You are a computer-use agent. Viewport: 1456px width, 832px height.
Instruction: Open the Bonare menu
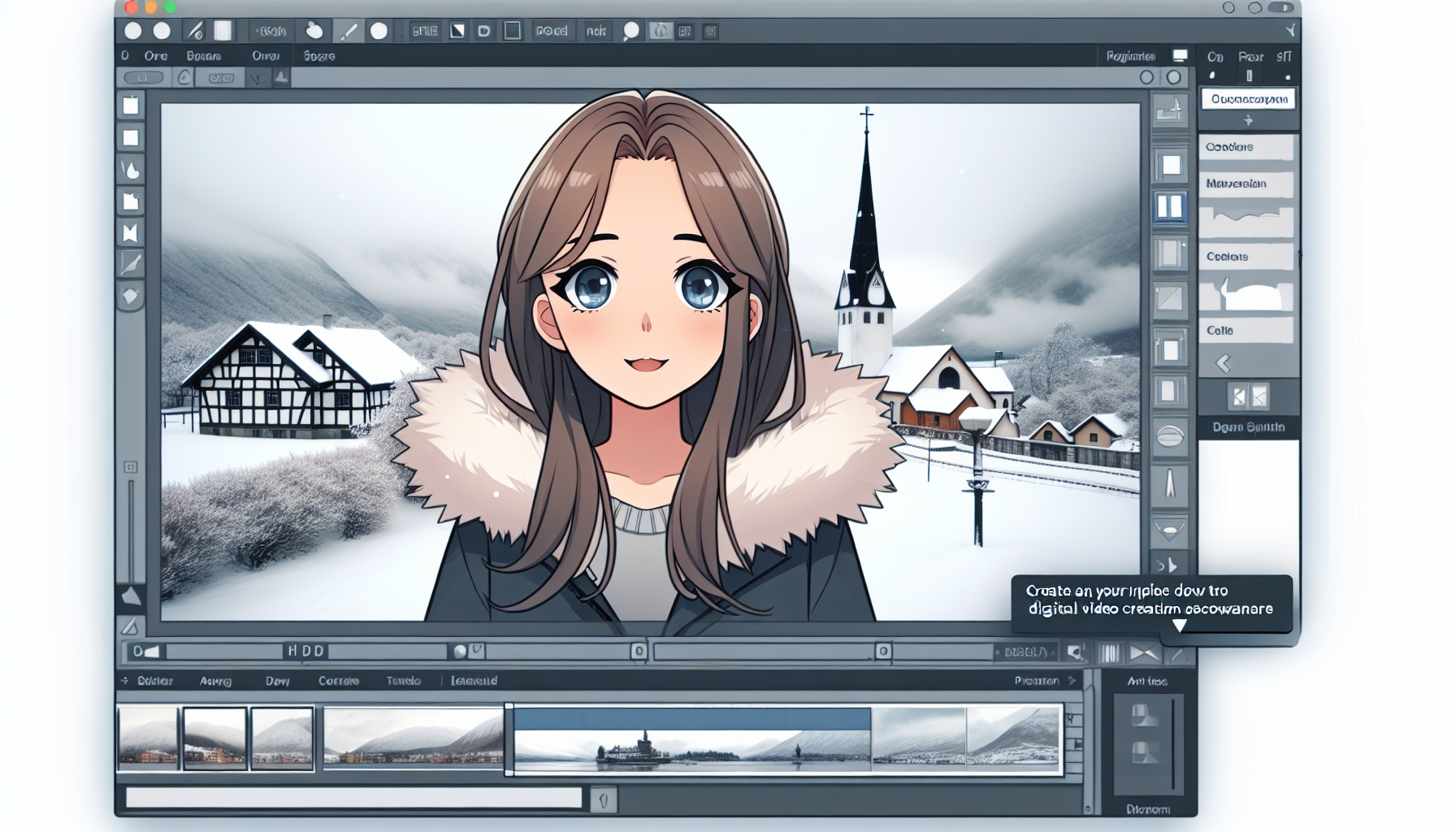point(203,56)
